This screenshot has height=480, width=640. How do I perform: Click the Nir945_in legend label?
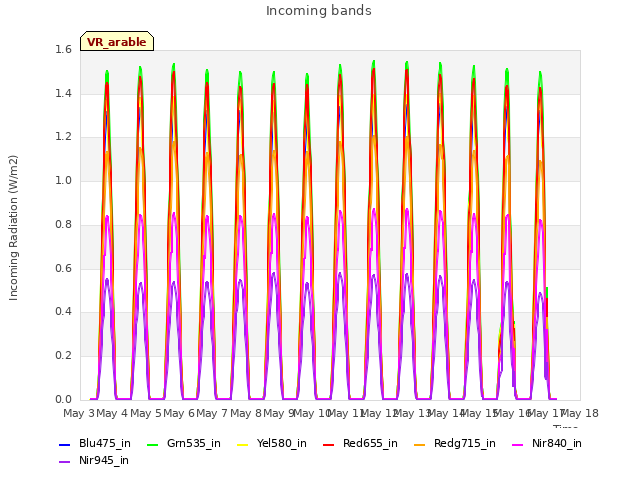(x=104, y=461)
